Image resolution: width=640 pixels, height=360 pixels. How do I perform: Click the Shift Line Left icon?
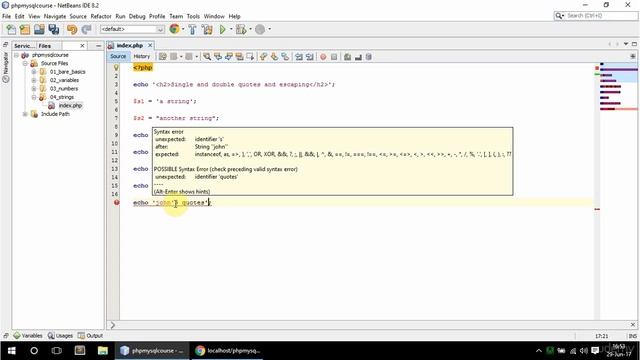(299, 57)
